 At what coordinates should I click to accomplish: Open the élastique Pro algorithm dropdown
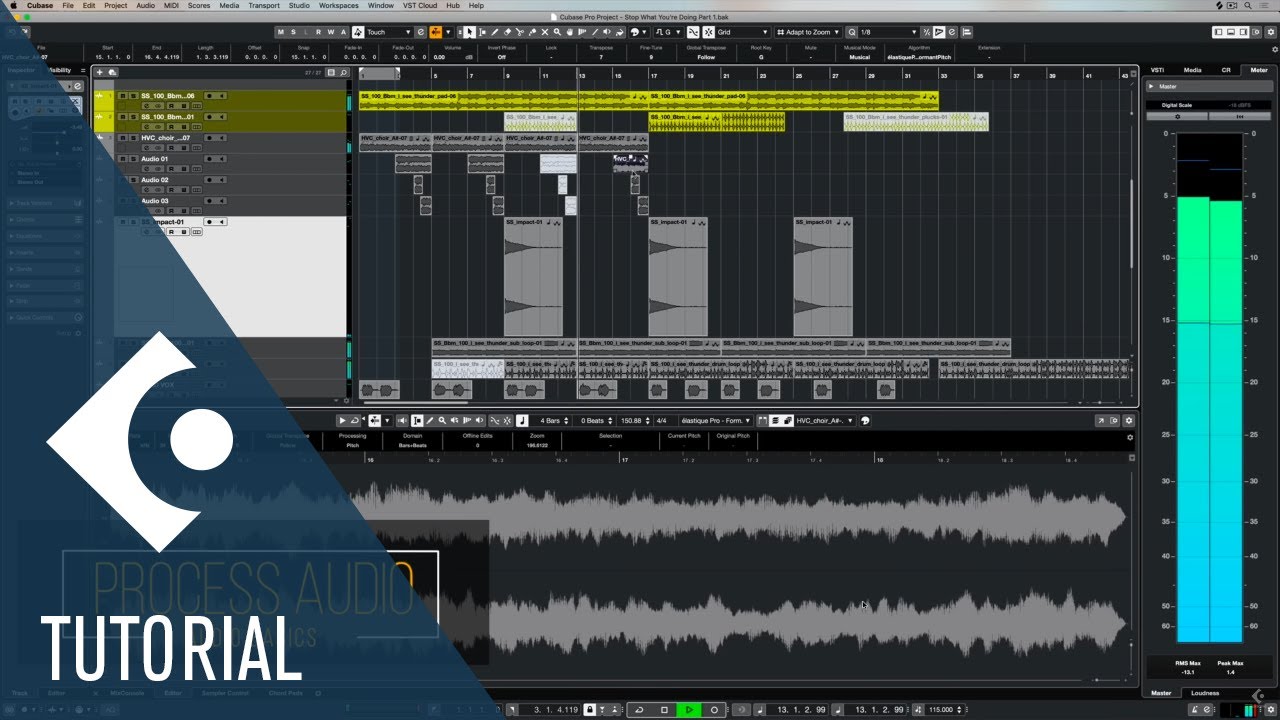tap(716, 420)
